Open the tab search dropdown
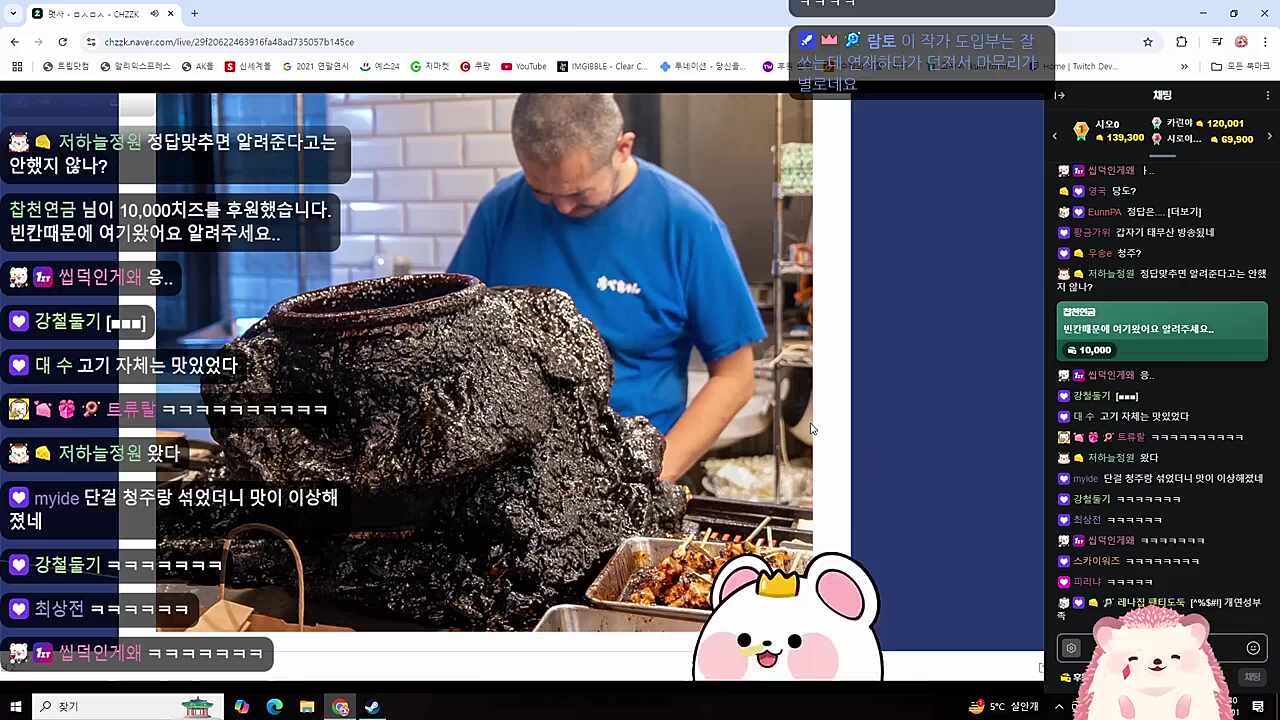This screenshot has height=720, width=1280. point(13,14)
